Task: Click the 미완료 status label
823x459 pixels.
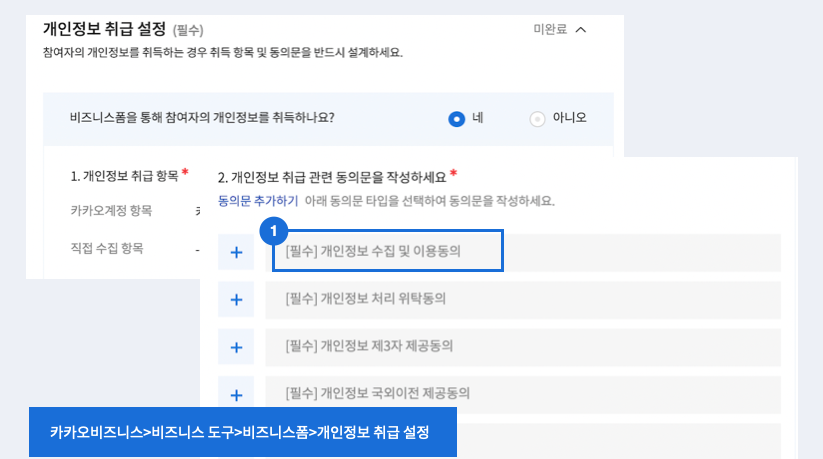Action: [550, 29]
